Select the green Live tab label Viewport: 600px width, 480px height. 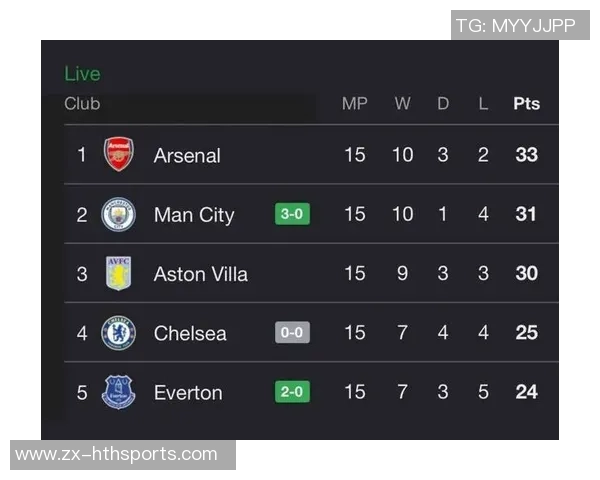coord(82,74)
